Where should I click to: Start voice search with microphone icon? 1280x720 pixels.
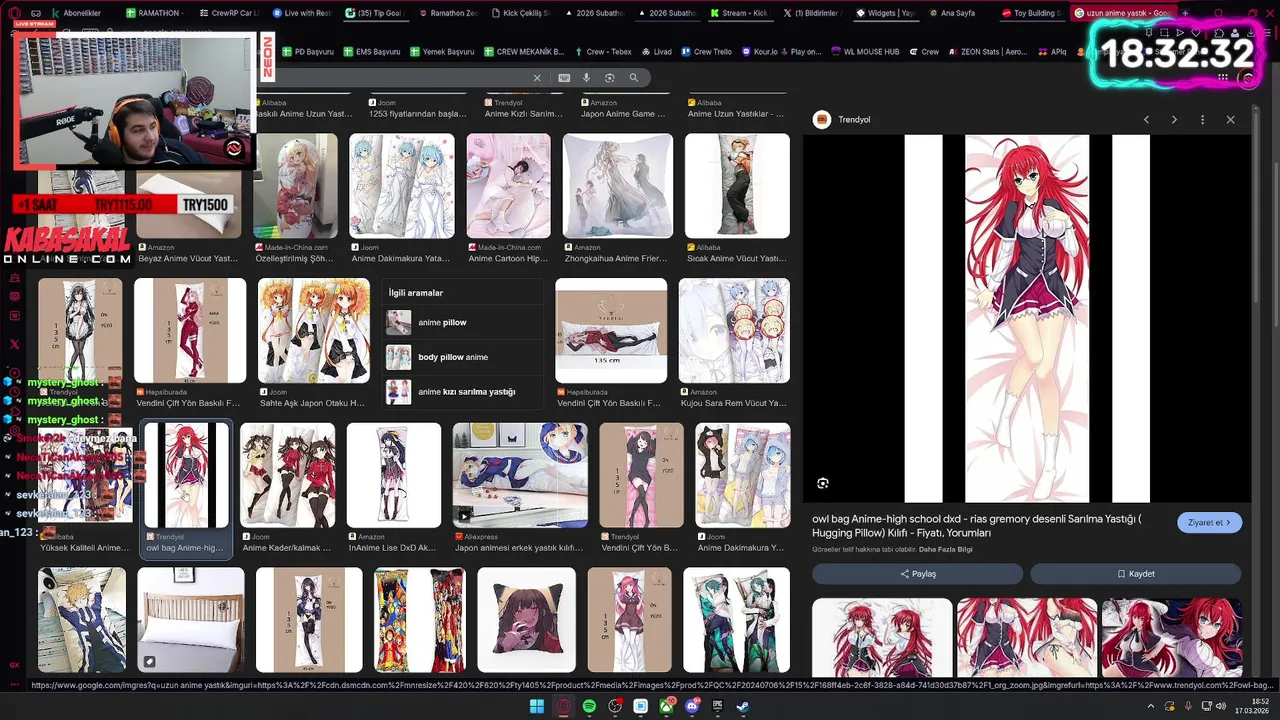click(x=586, y=78)
